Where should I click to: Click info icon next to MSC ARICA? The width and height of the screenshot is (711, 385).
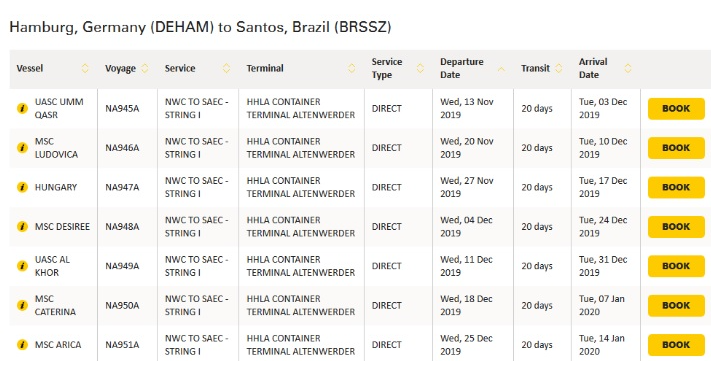pyautogui.click(x=22, y=345)
